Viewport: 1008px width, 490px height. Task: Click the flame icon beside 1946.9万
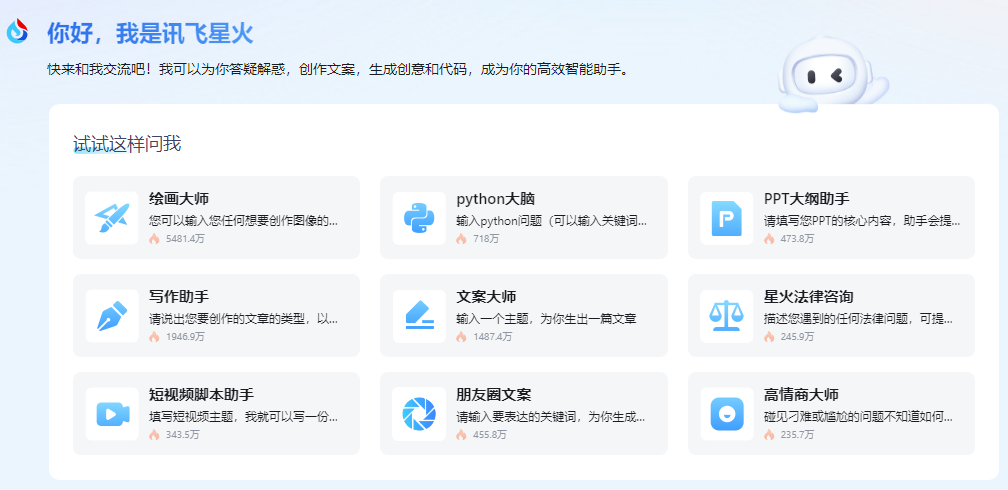click(x=154, y=336)
